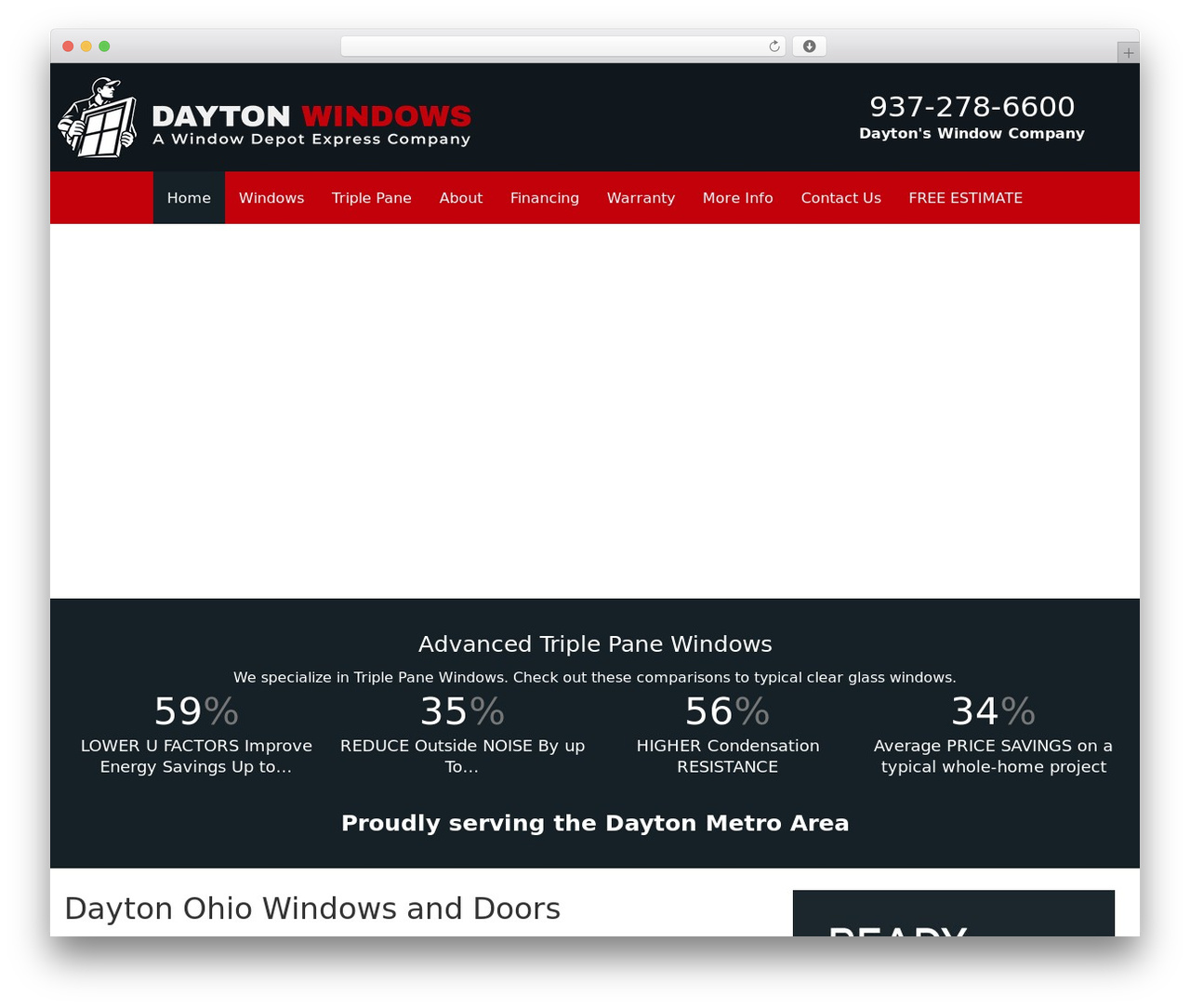The width and height of the screenshot is (1190, 1008).
Task: Click "Dayton Ohio Windows and Doors" heading
Action: pos(312,908)
